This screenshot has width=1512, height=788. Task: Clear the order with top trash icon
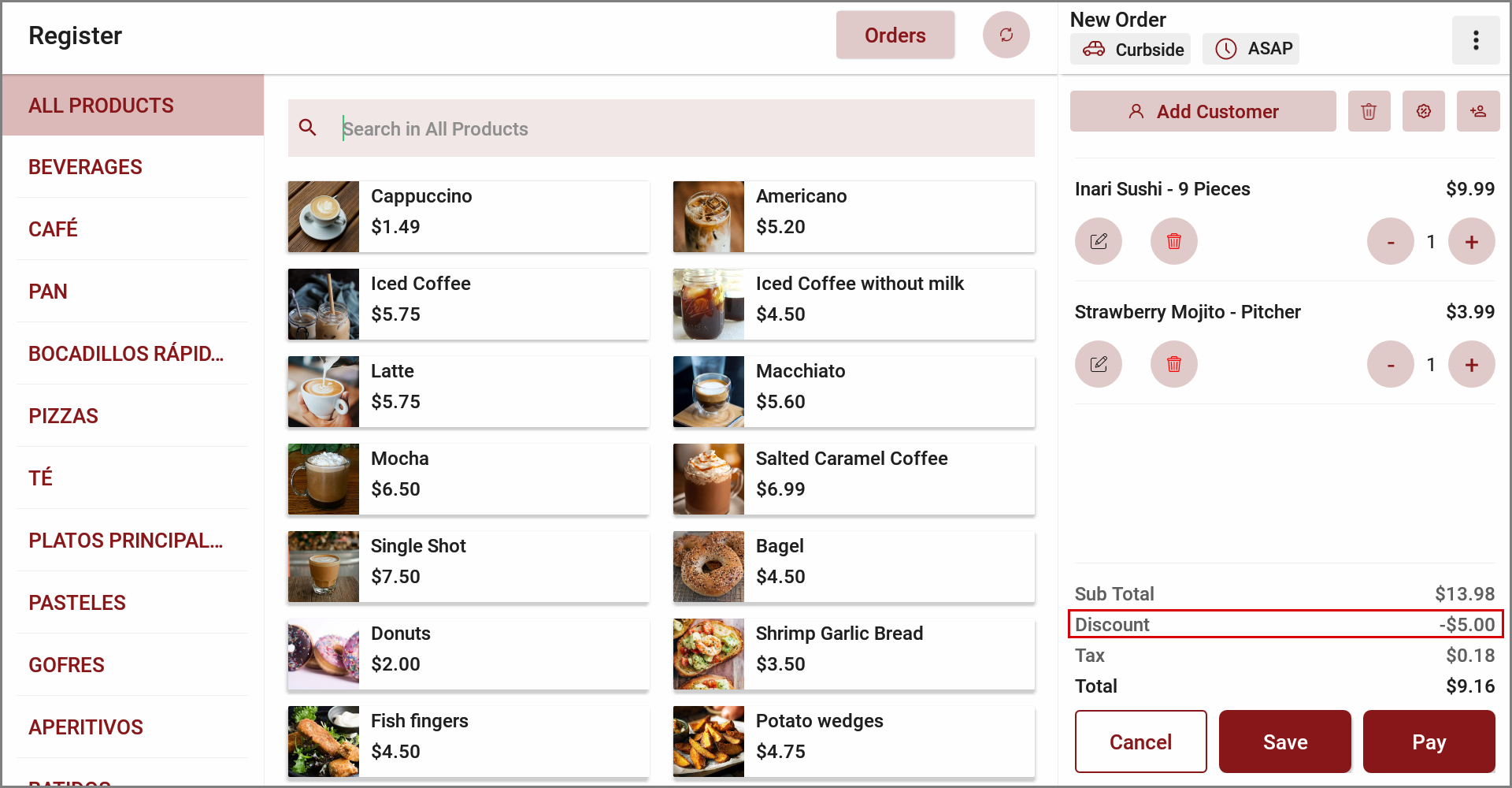click(1369, 111)
